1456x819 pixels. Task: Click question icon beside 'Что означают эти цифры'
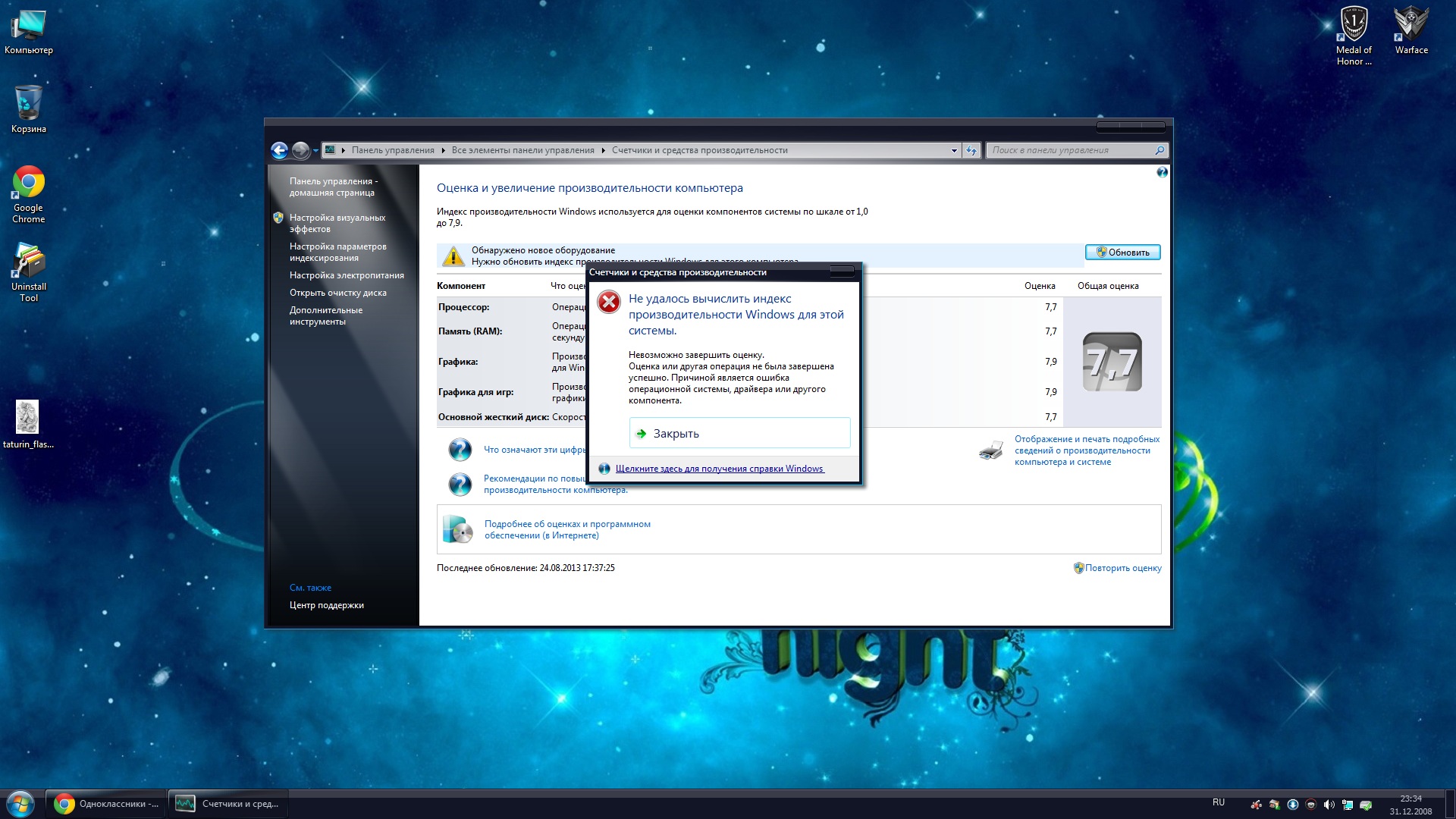point(460,450)
